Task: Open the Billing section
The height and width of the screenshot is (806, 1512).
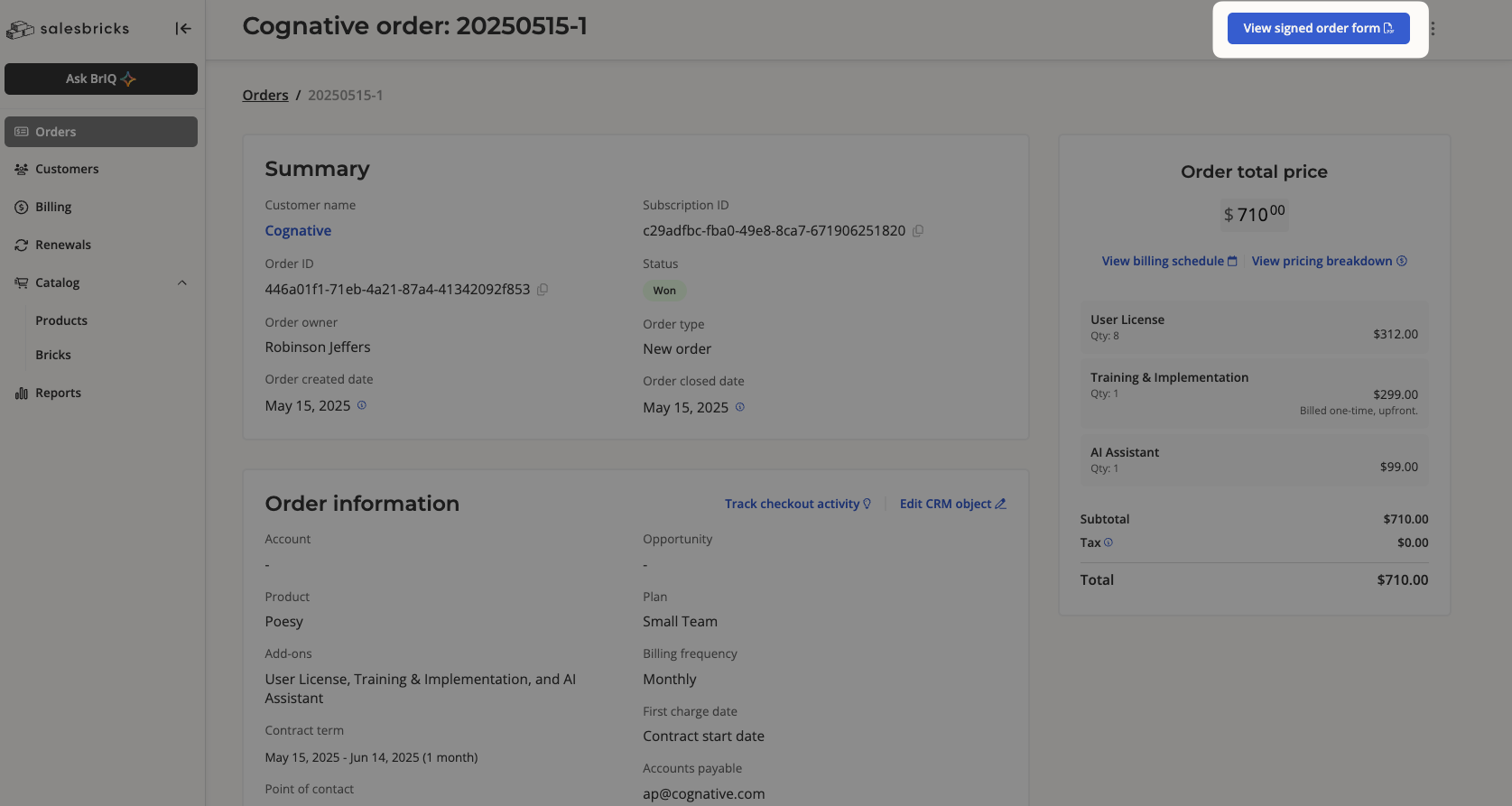Action: pos(53,207)
